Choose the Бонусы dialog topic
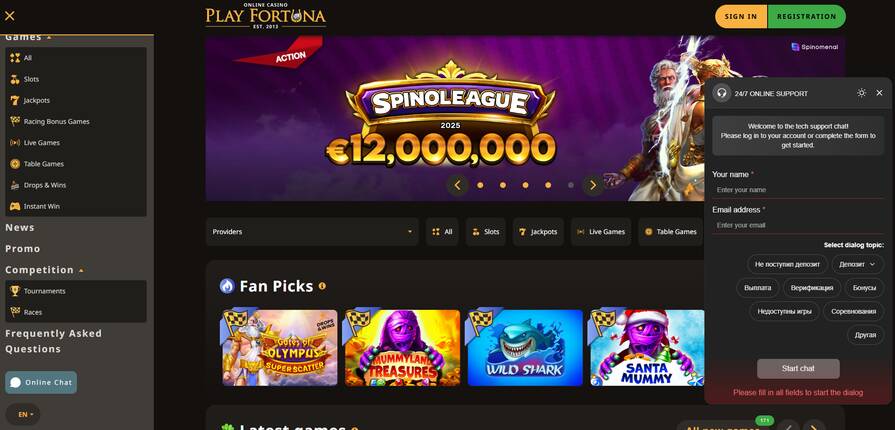The height and width of the screenshot is (430, 895). [x=864, y=288]
